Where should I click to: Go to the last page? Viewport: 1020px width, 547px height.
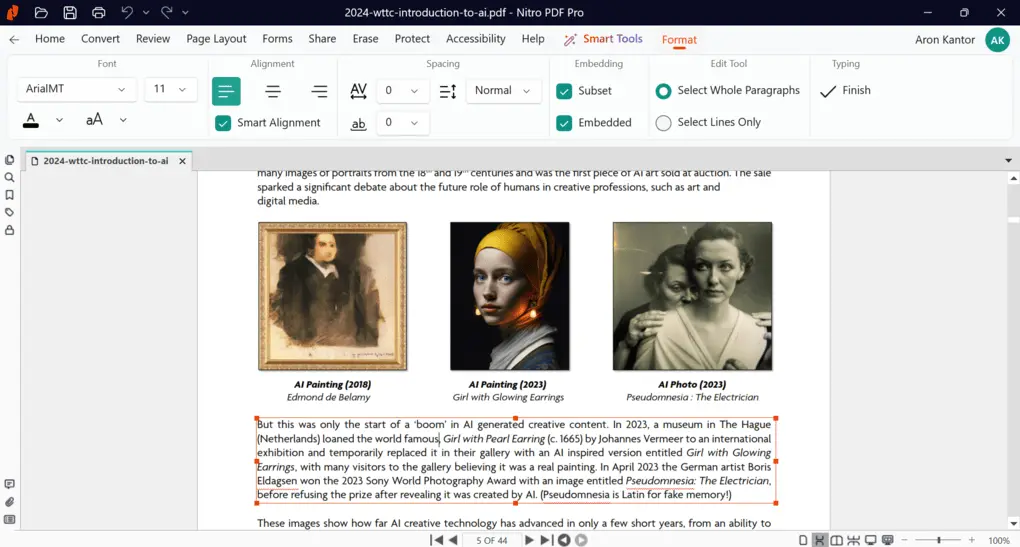coord(546,540)
